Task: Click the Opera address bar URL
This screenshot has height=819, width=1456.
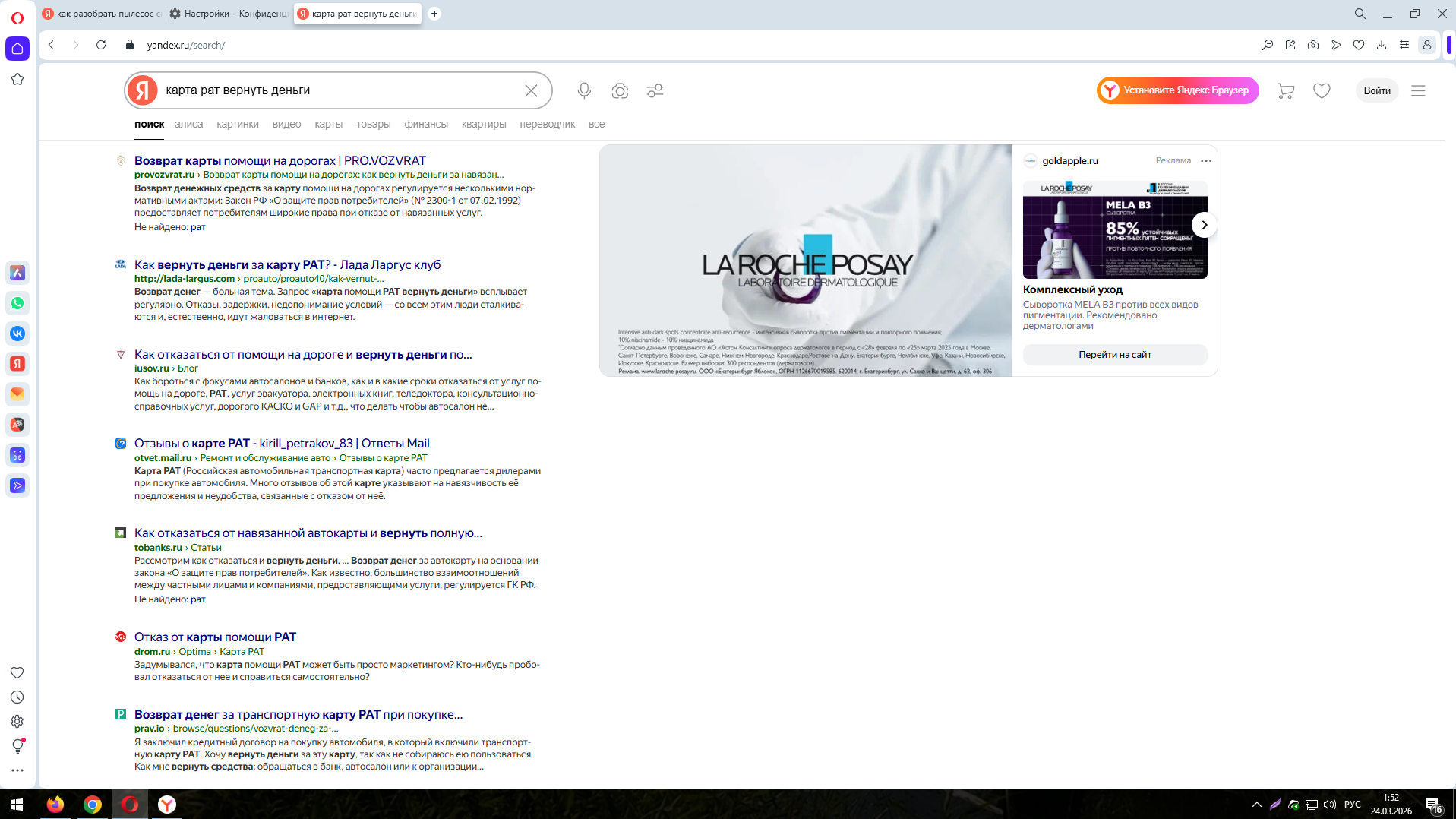Action: tap(186, 45)
